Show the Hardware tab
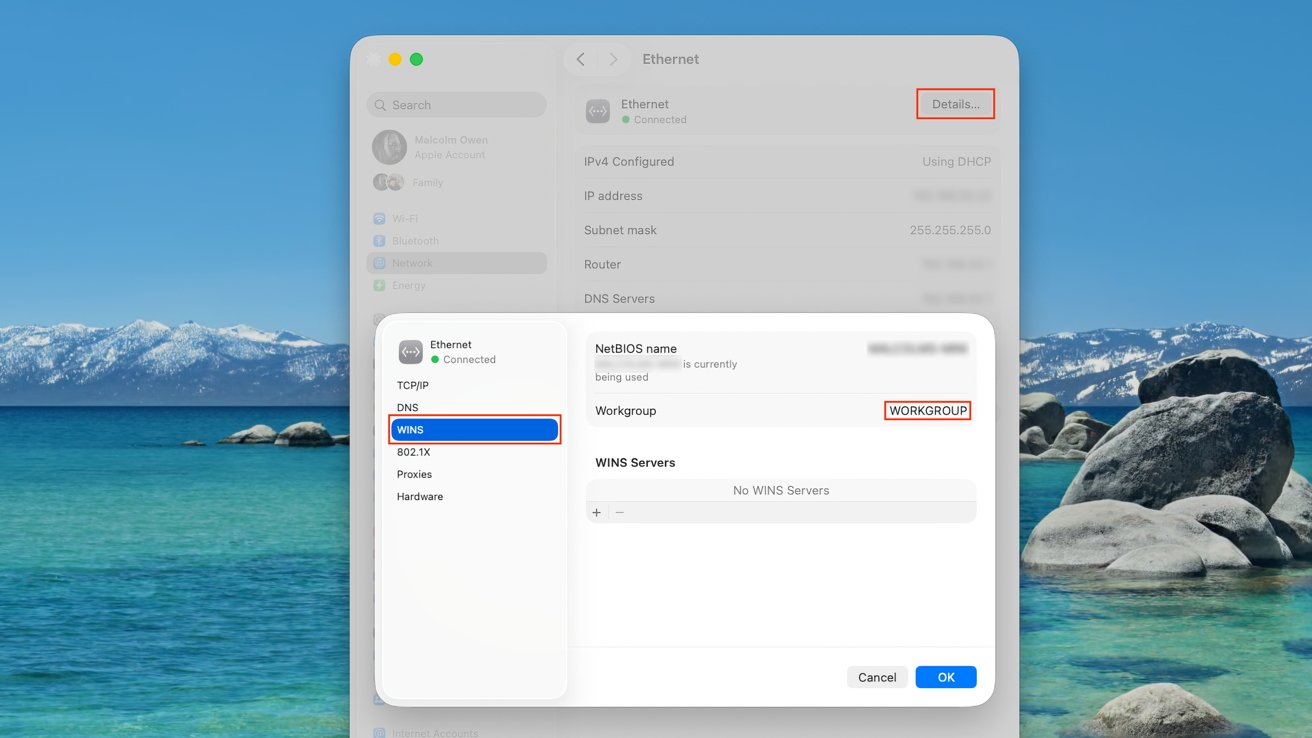This screenshot has height=738, width=1312. point(420,497)
